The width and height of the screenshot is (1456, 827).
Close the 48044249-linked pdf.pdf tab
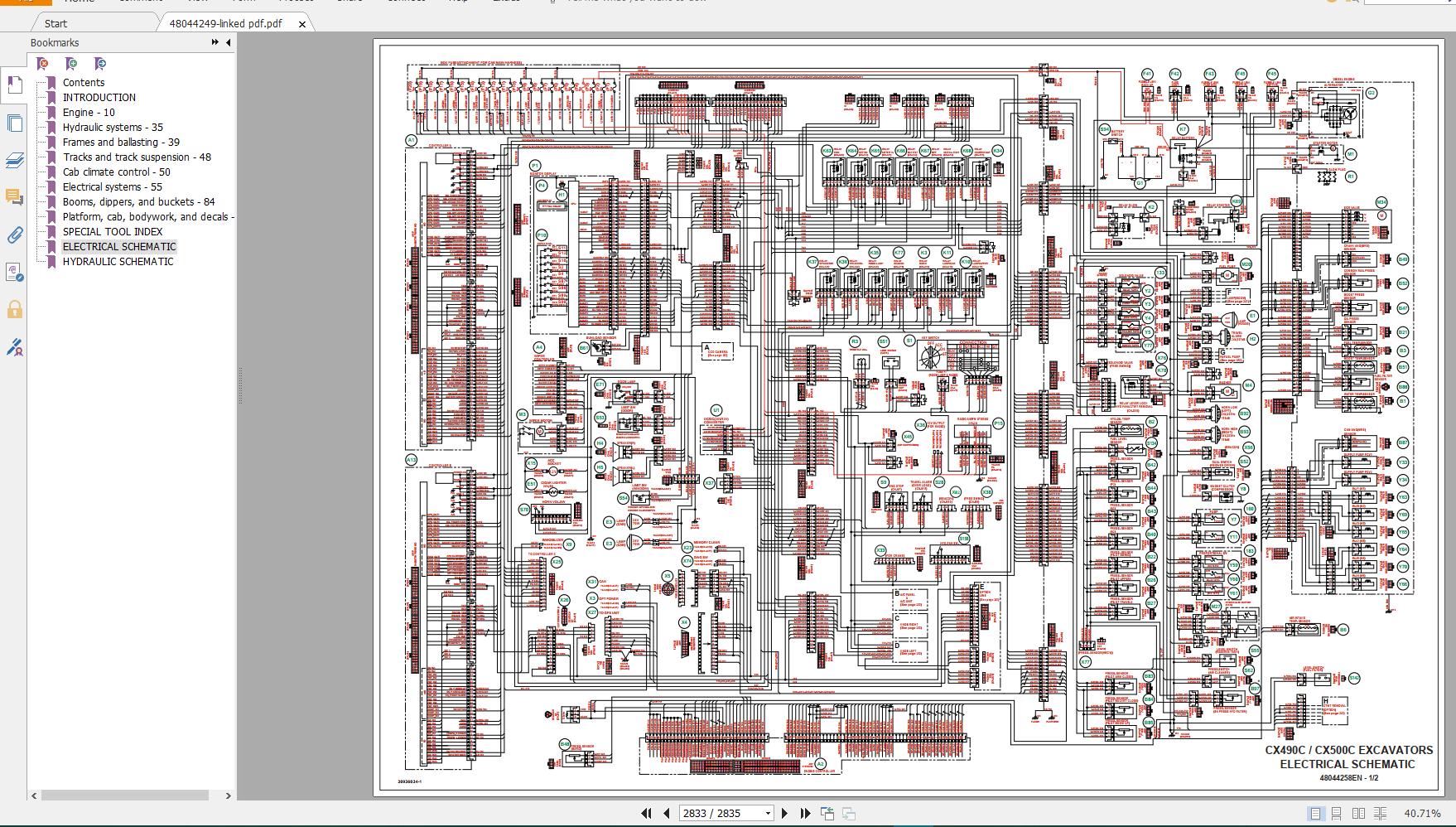click(x=302, y=24)
